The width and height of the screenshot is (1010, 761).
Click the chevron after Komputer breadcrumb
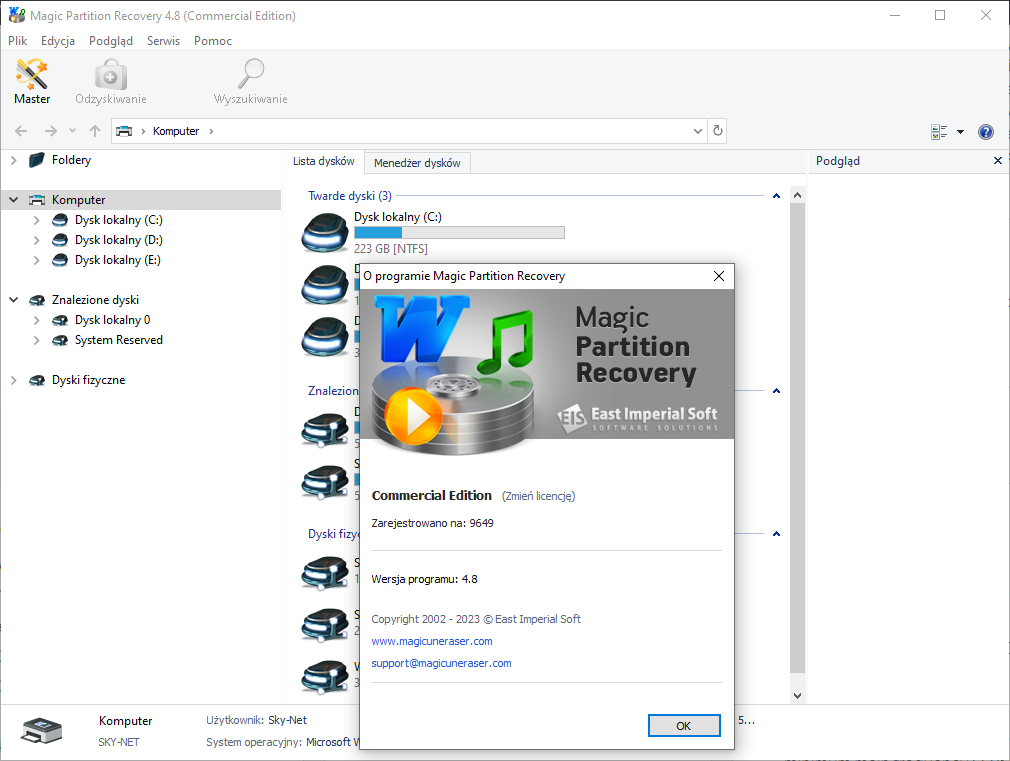click(x=211, y=131)
